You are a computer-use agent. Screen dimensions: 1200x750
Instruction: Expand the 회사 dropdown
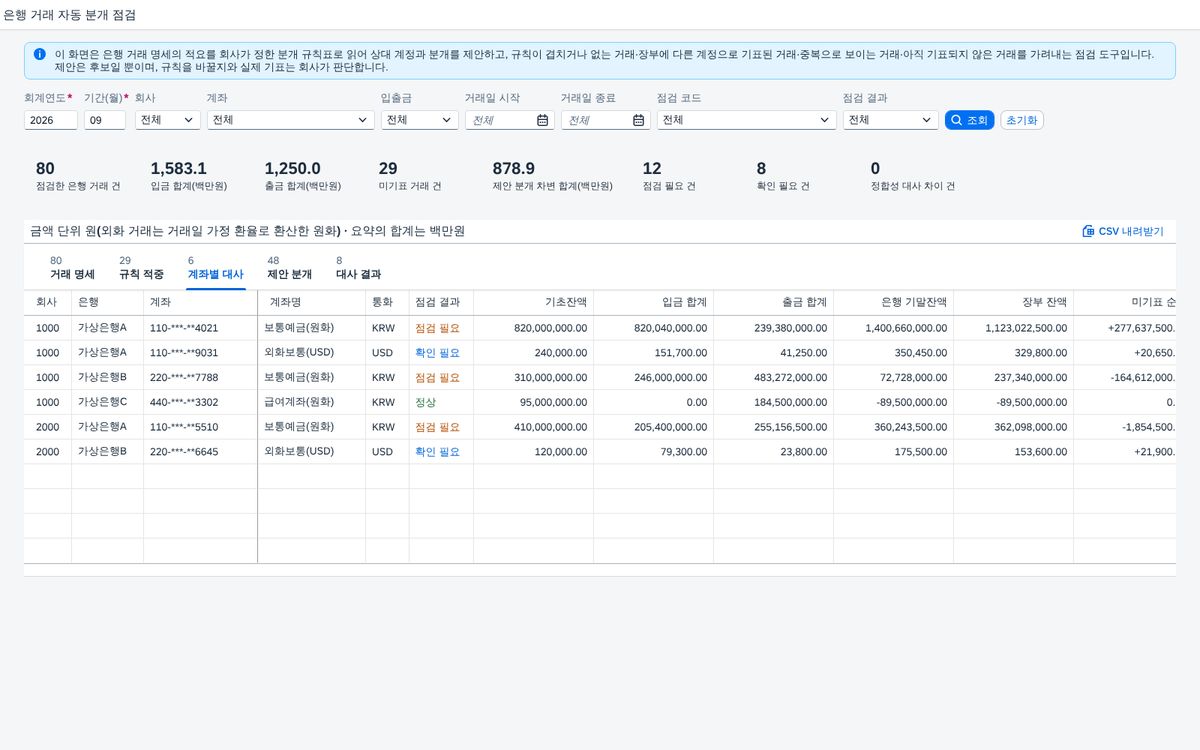pyautogui.click(x=190, y=120)
